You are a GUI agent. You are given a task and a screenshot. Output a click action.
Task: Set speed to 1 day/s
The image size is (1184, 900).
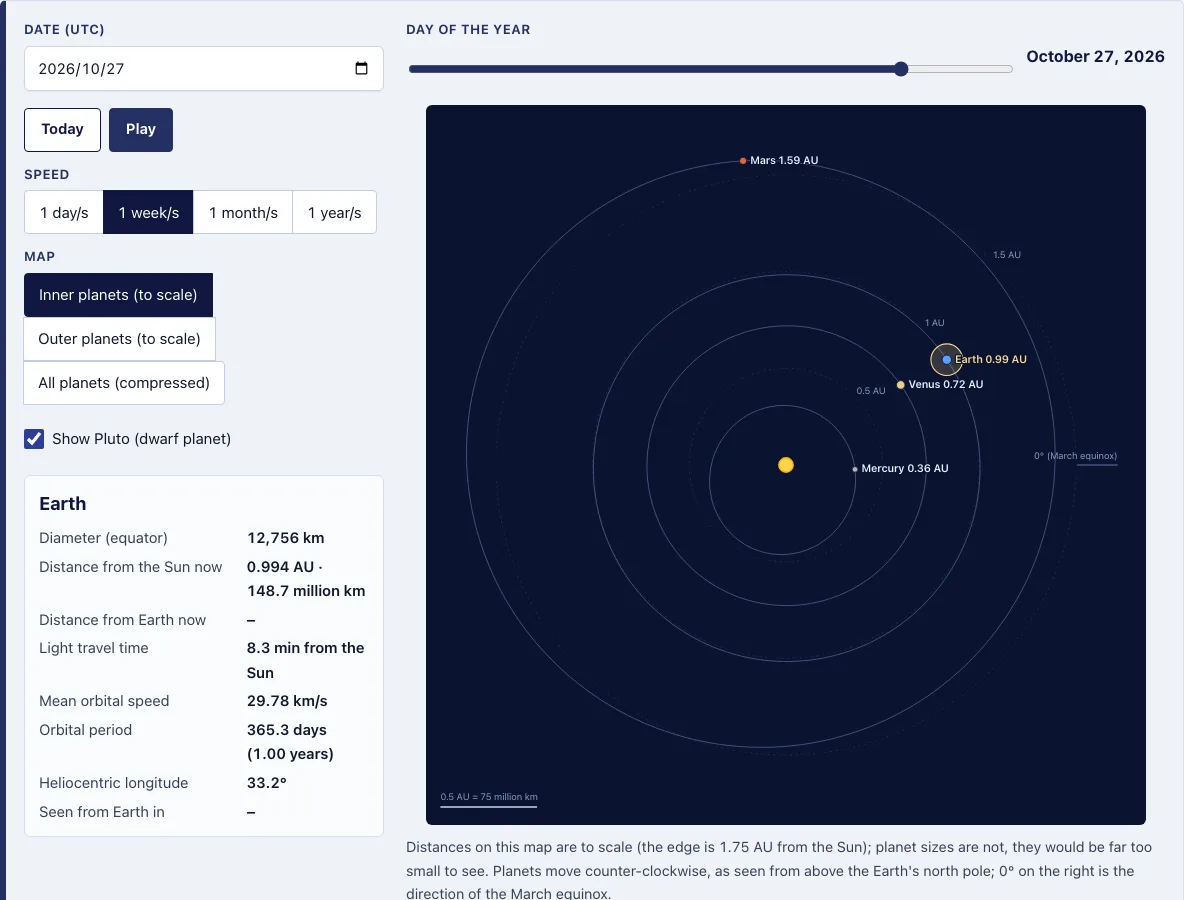coord(64,213)
